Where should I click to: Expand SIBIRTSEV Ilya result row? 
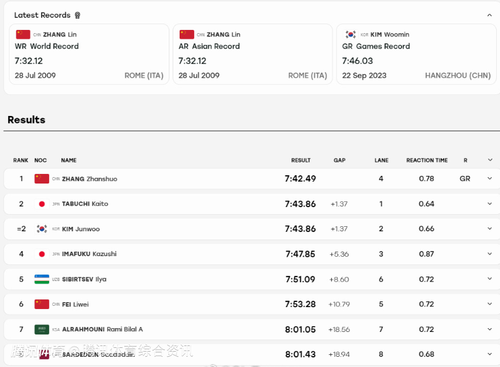point(489,279)
